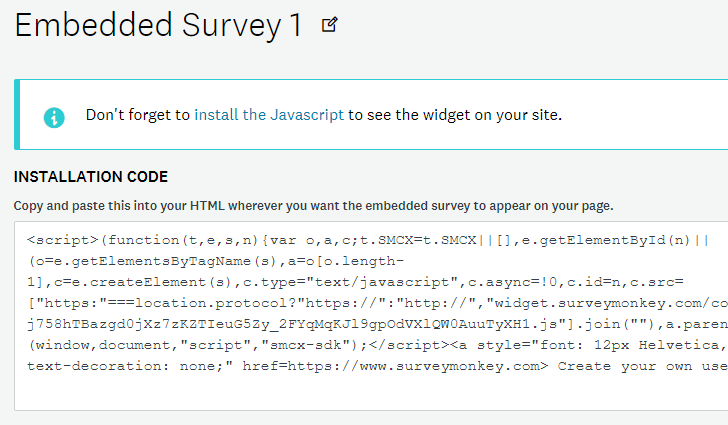Image resolution: width=728 pixels, height=425 pixels.
Task: Click the teal info icon in the banner
Action: pos(54,118)
